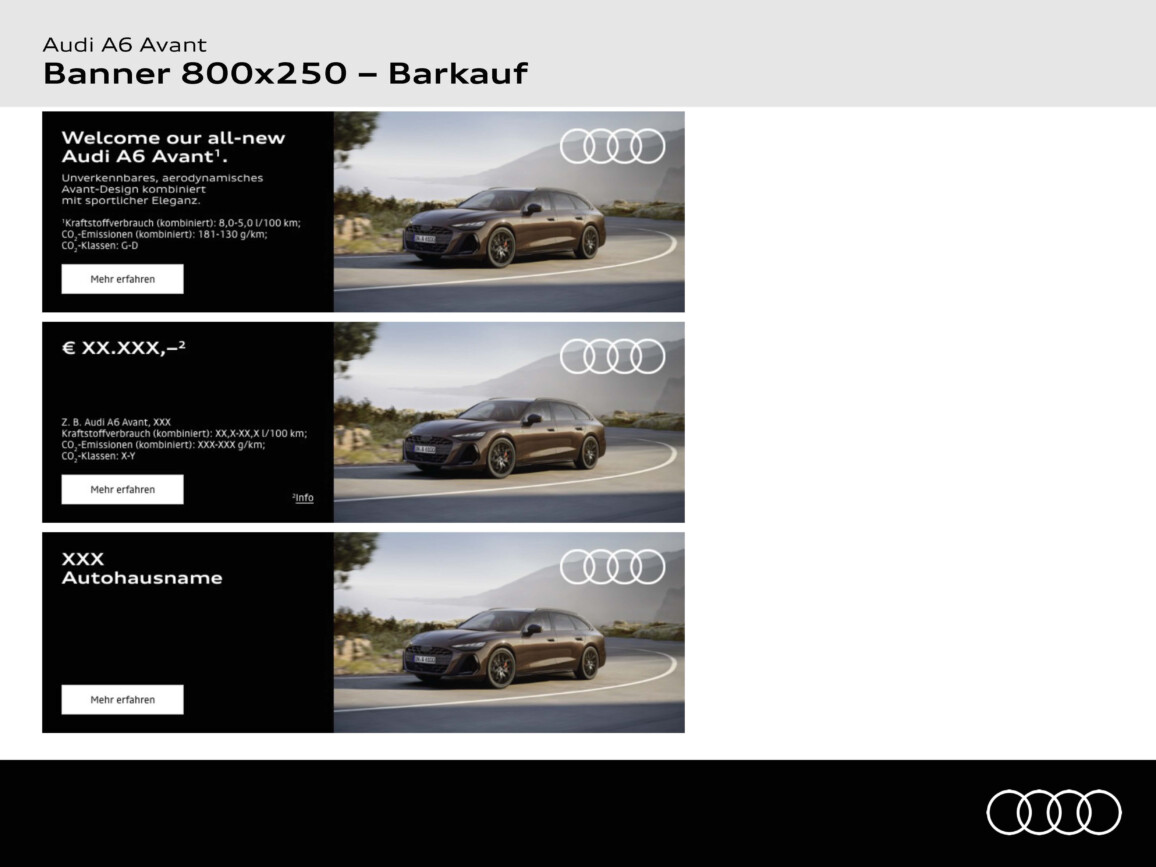
Task: Select the brown car in the second banner
Action: coord(504,437)
